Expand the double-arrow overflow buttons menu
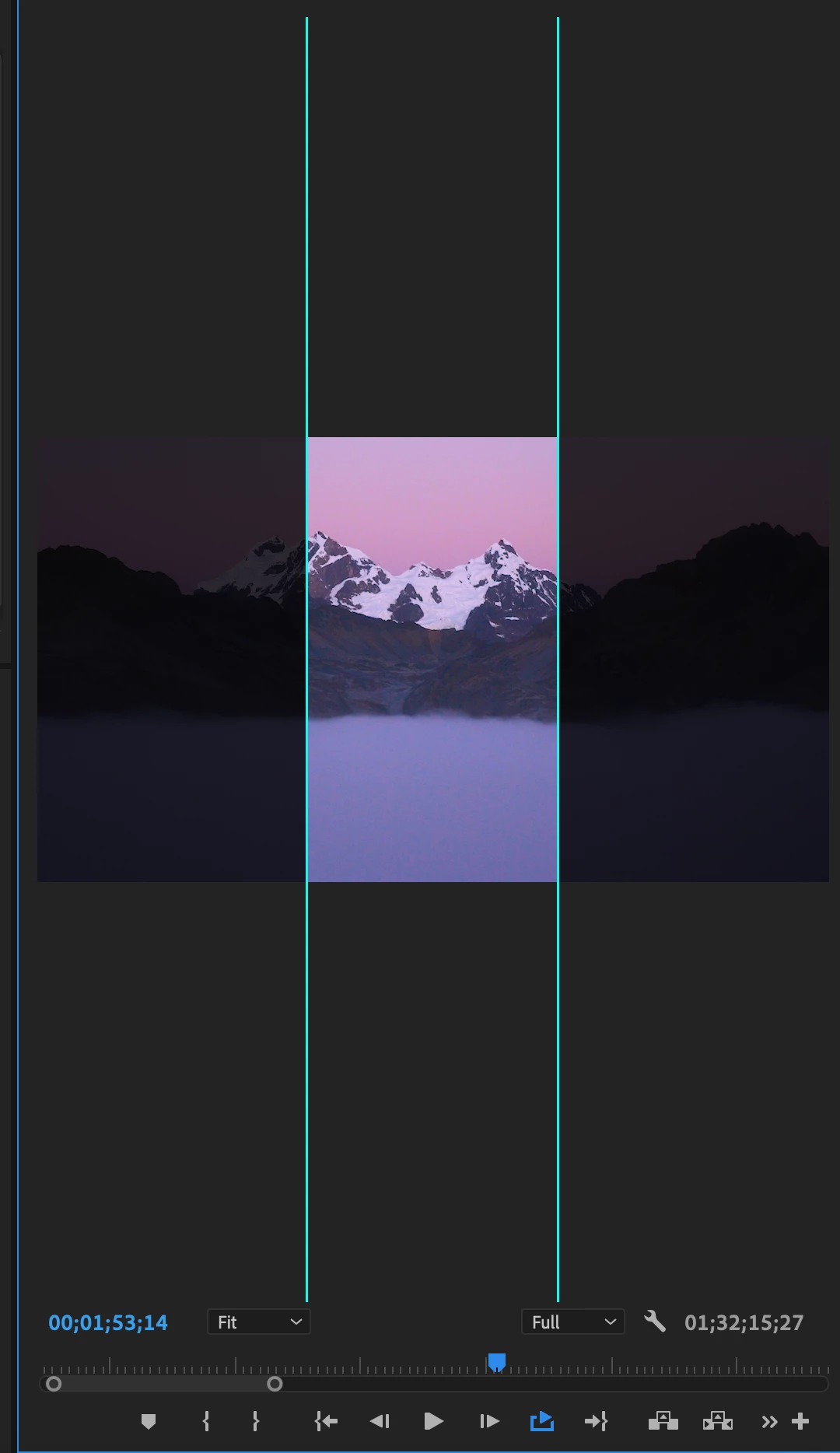 769,1422
